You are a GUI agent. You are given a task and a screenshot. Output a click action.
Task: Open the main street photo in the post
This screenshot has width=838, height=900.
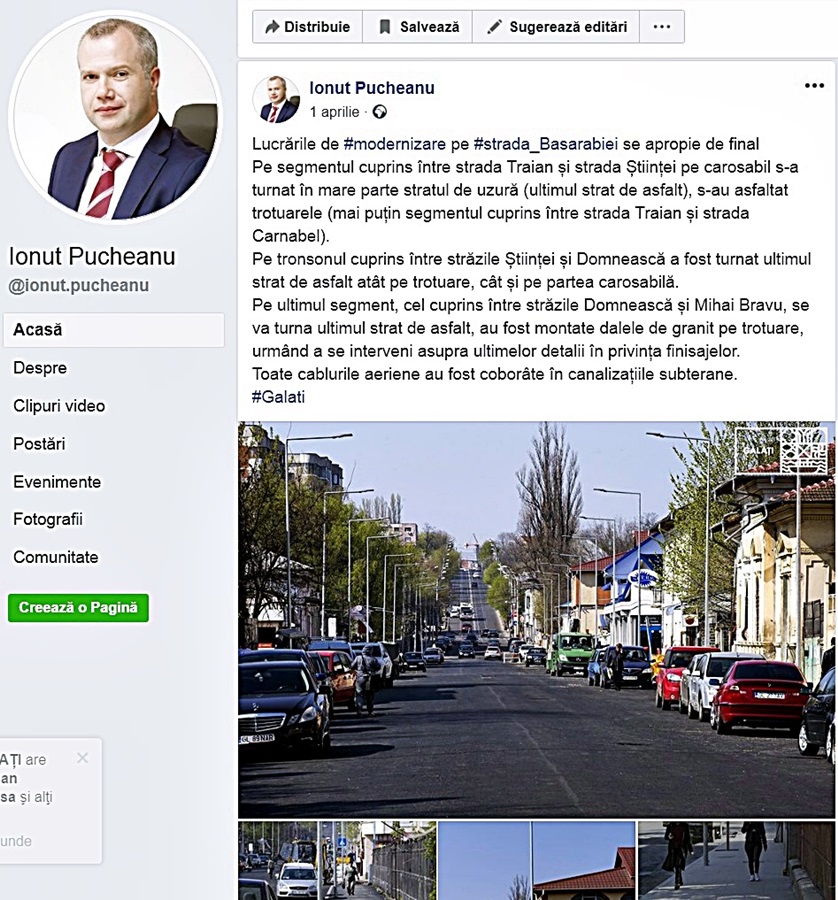(x=536, y=620)
